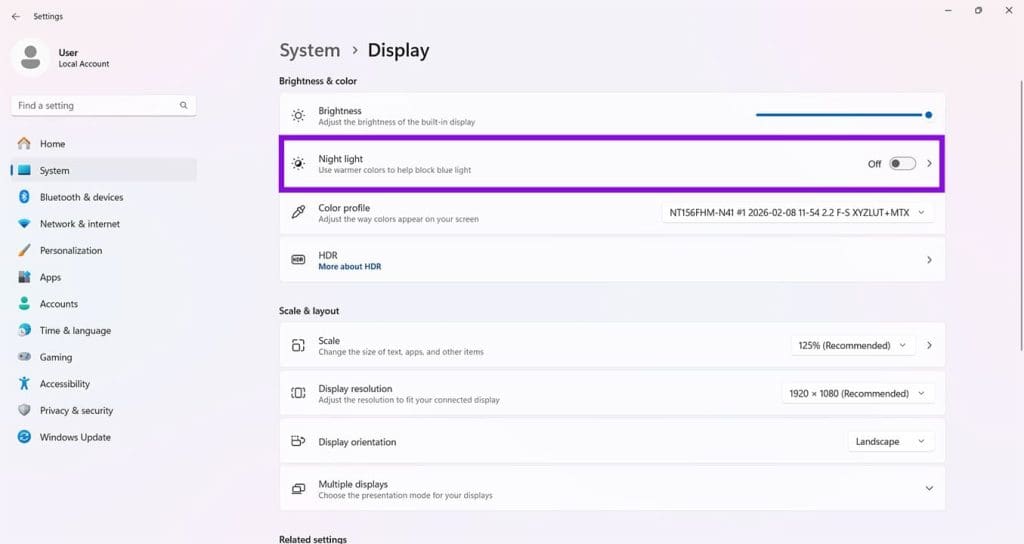Click the 'Brightness & color' section heading

pos(317,81)
